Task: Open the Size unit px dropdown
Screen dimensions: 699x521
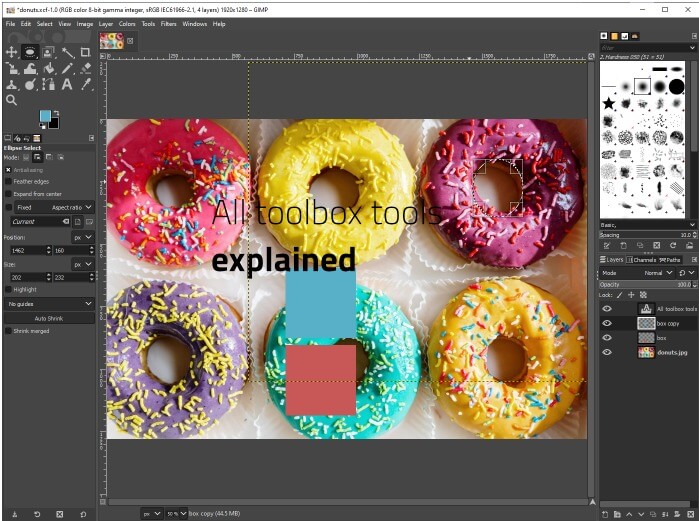Action: [x=82, y=264]
